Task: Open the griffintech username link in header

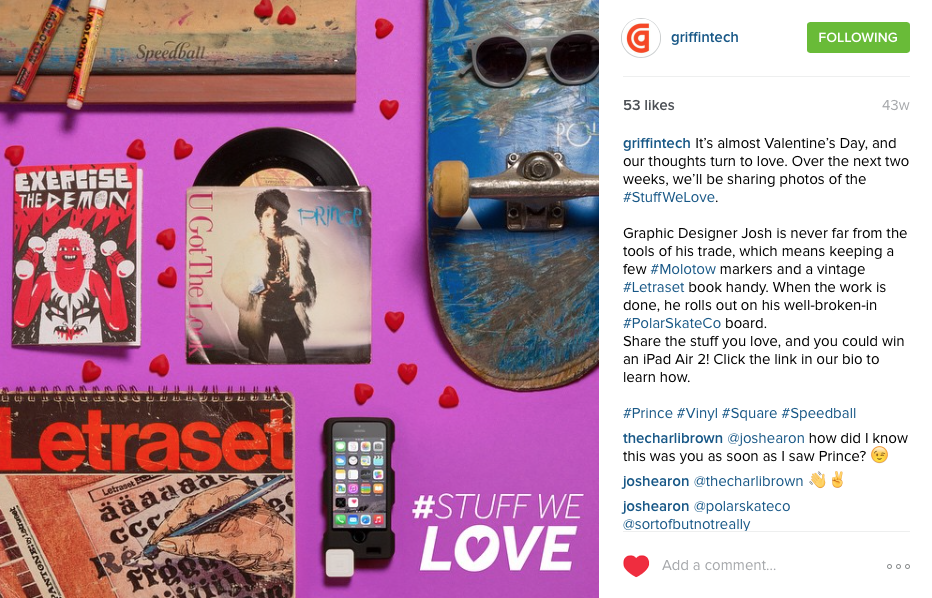Action: click(704, 37)
